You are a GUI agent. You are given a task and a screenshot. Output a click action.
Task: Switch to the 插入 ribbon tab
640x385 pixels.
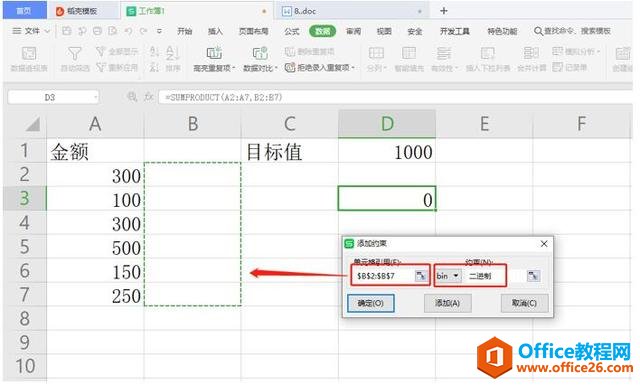tap(215, 31)
